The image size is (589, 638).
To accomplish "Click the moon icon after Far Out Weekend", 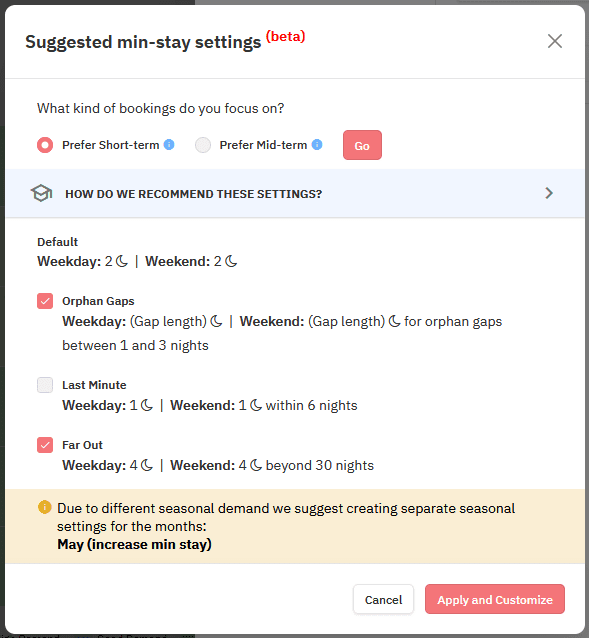I will tap(256, 465).
